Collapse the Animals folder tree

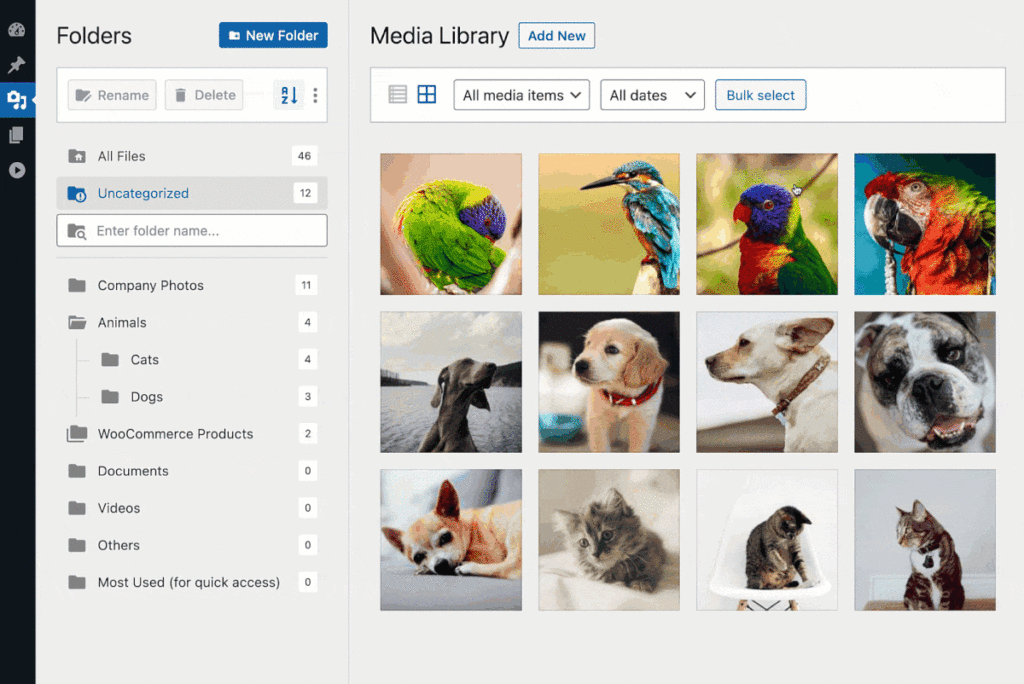tap(77, 323)
